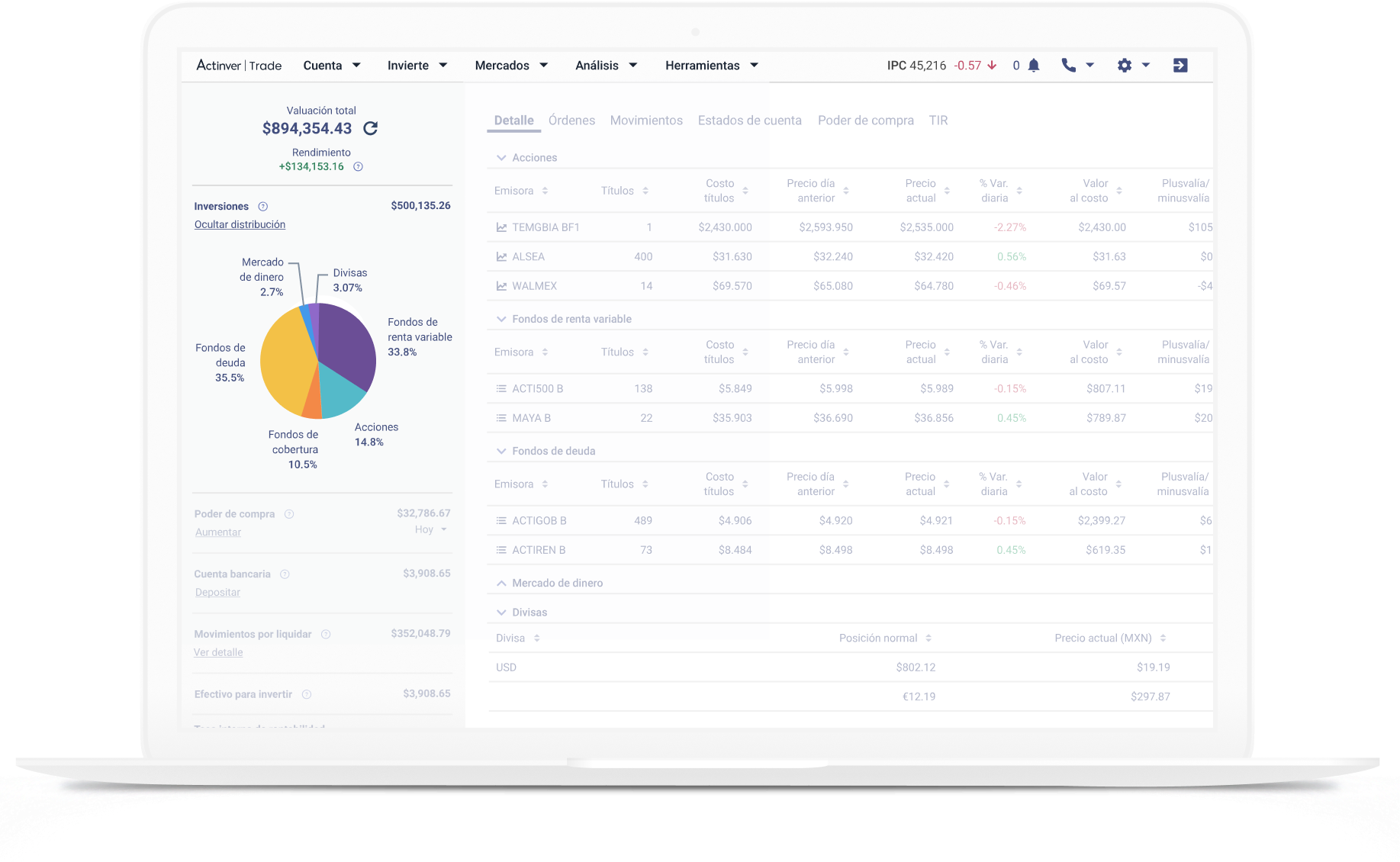1400x862 pixels.
Task: Click the info icon beside Poder de compra
Action: (289, 514)
